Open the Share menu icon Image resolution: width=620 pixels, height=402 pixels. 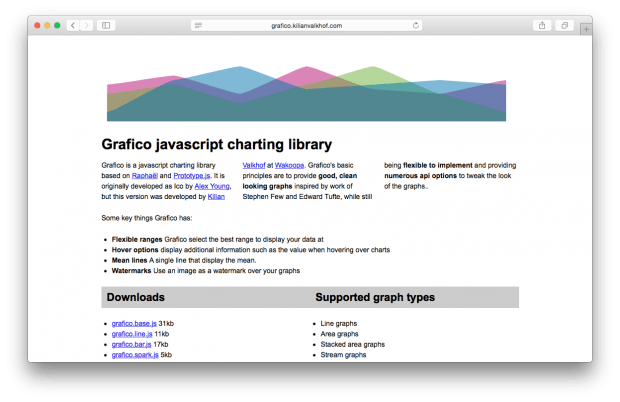[x=542, y=25]
